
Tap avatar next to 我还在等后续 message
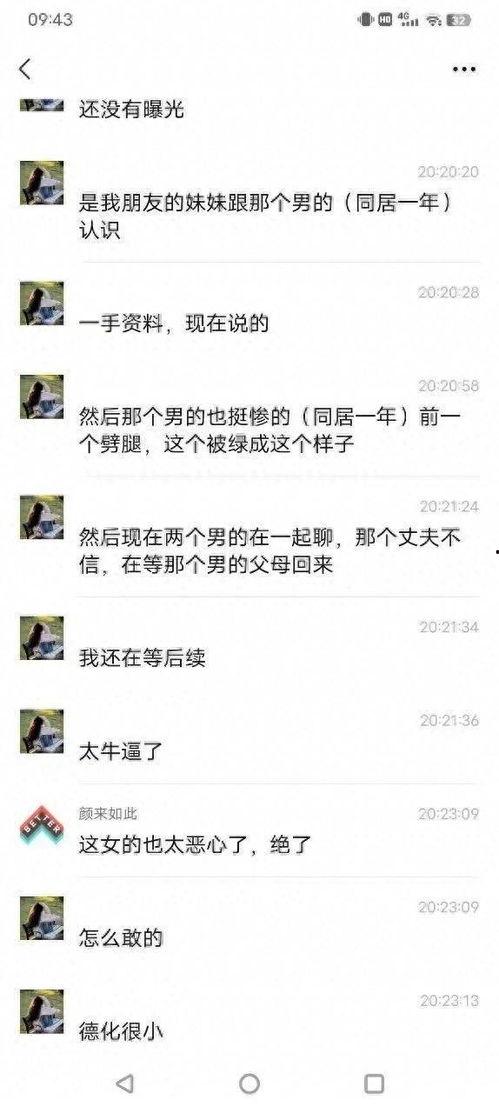pos(41,637)
